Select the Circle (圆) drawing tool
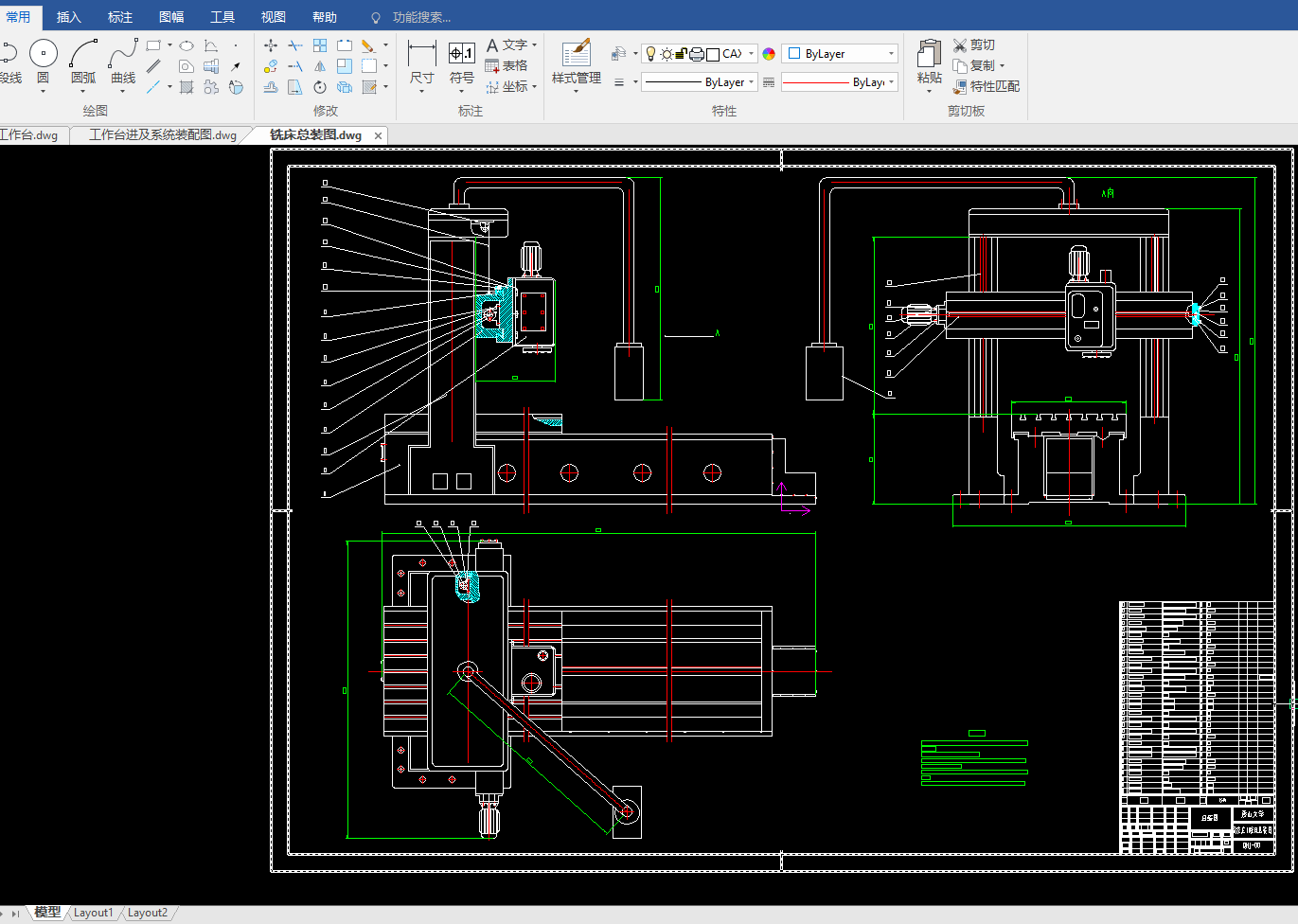The height and width of the screenshot is (924, 1298). (43, 56)
